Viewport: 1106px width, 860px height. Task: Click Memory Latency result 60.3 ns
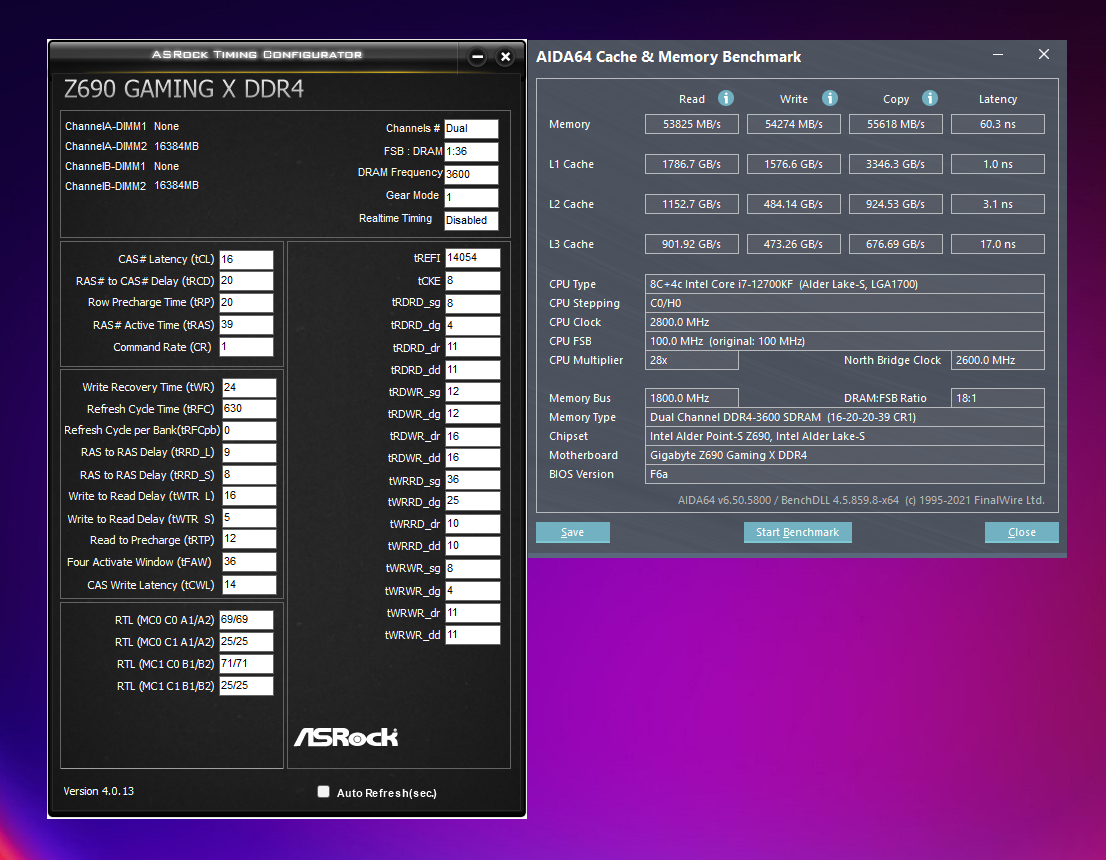997,124
